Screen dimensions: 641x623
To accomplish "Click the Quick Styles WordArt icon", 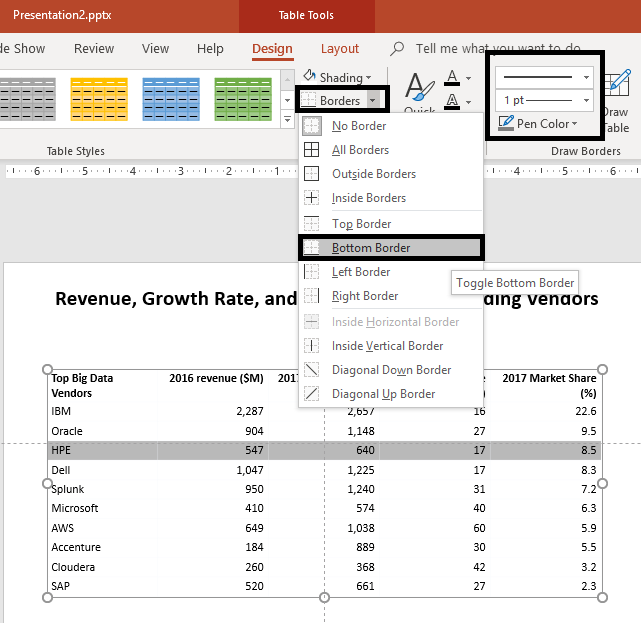I will [x=419, y=87].
